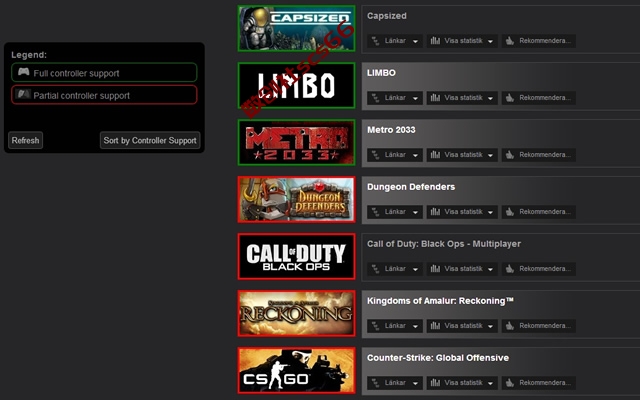Open the Dungeon Defenders game thumbnail
Image resolution: width=640 pixels, height=400 pixels.
[296, 199]
